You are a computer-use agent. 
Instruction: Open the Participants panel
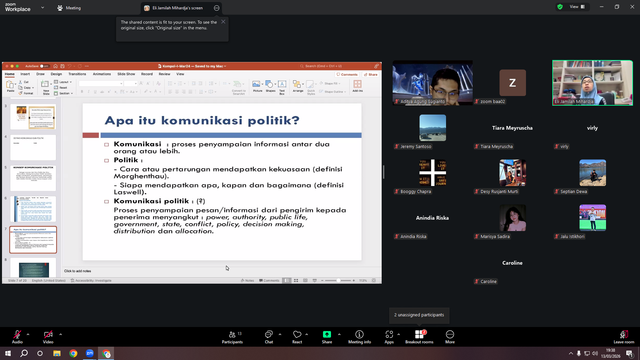point(232,336)
